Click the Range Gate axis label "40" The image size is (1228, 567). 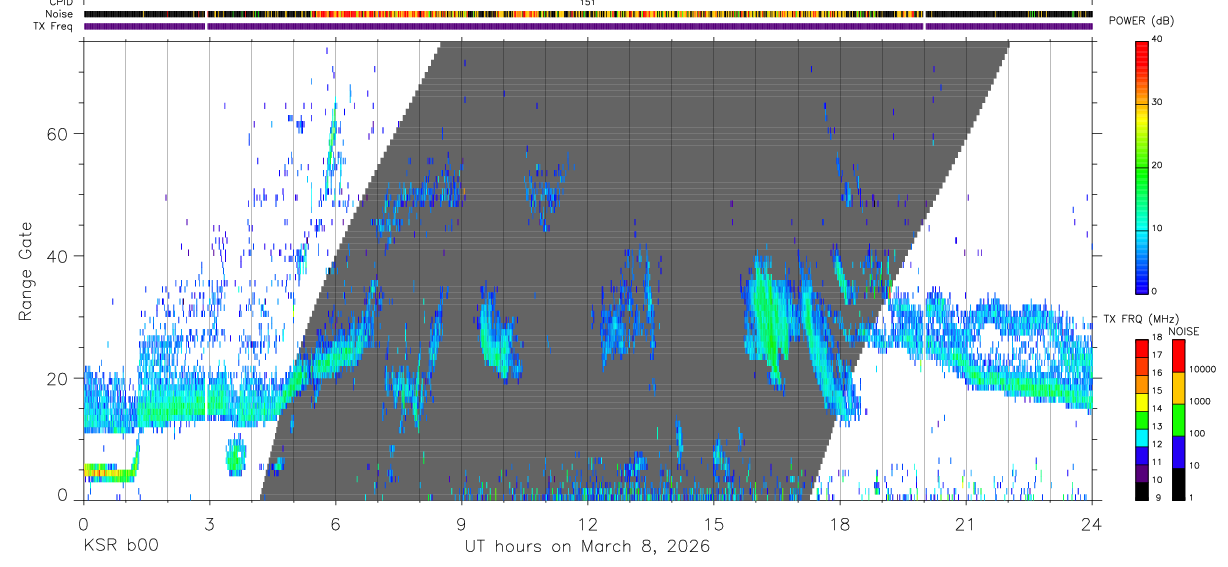click(58, 256)
